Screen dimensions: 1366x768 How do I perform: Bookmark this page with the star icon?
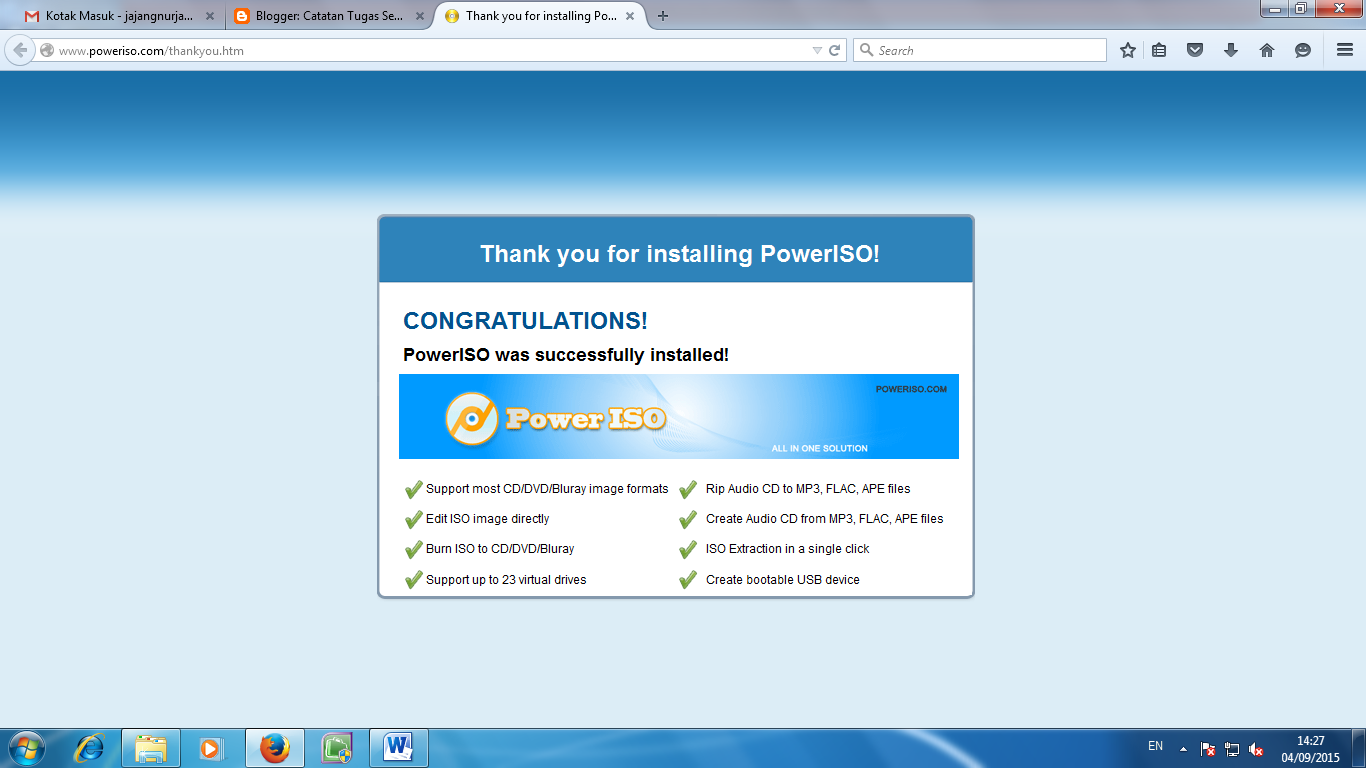[1128, 50]
